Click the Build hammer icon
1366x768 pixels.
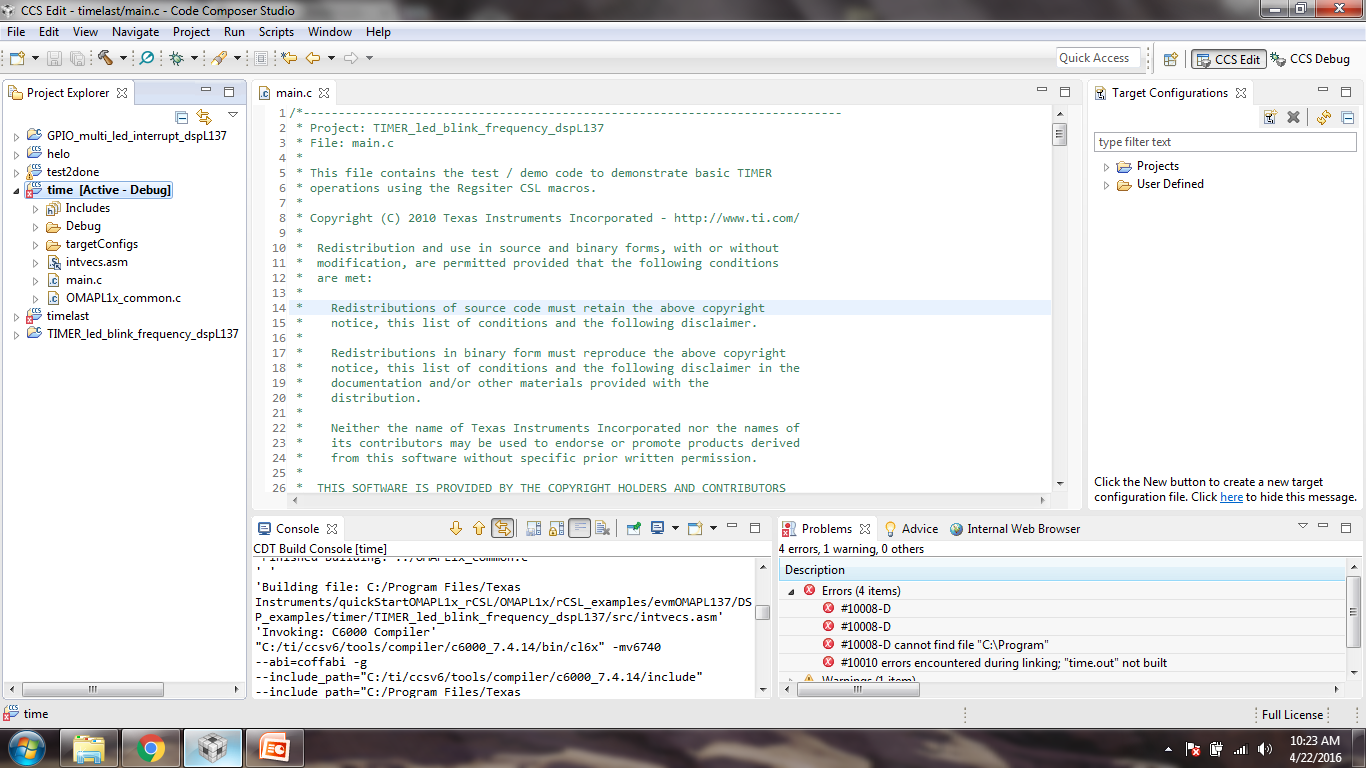point(106,58)
